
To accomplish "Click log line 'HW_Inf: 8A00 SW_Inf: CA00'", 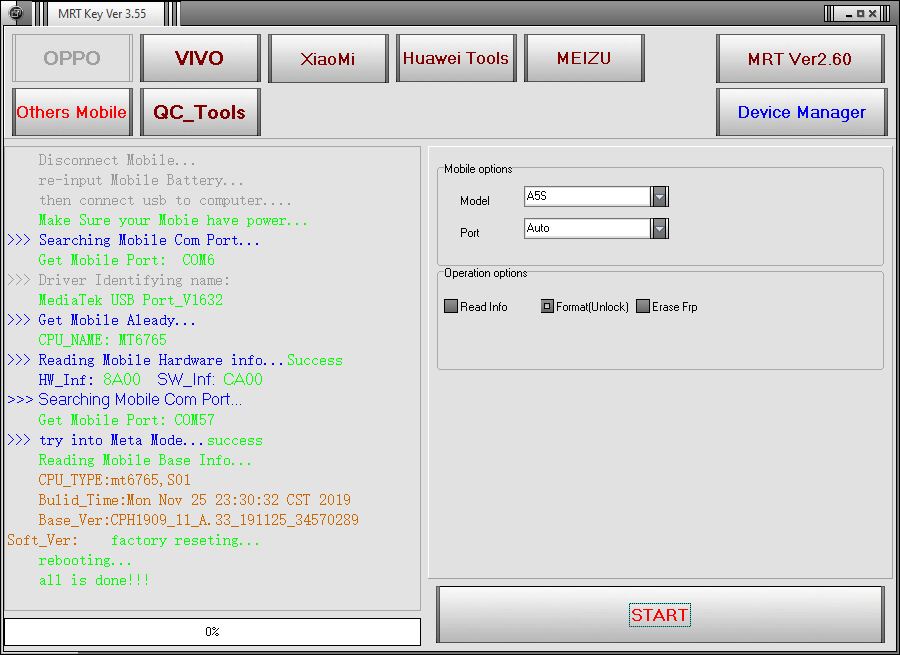I will click(x=150, y=379).
